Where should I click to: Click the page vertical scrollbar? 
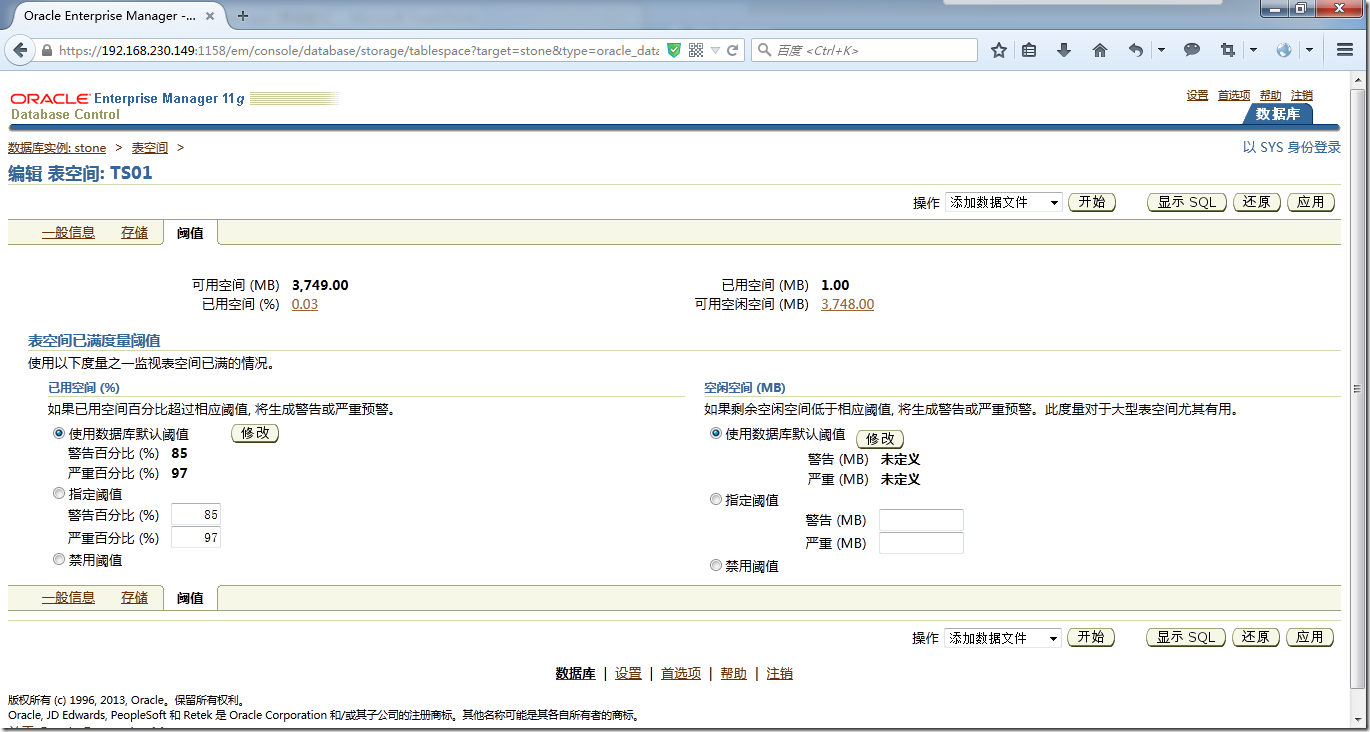tap(1357, 390)
